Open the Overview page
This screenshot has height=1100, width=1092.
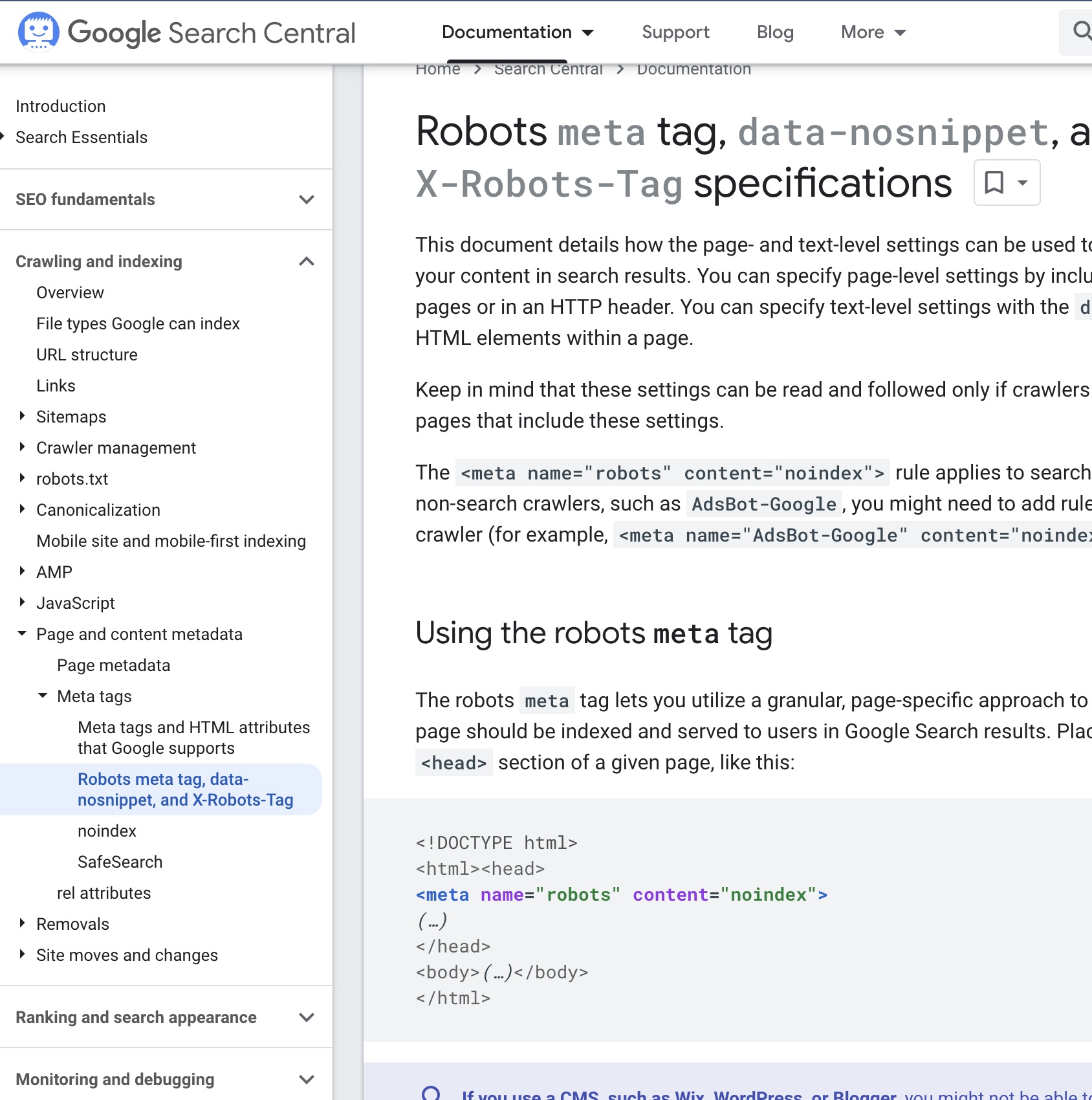click(70, 292)
